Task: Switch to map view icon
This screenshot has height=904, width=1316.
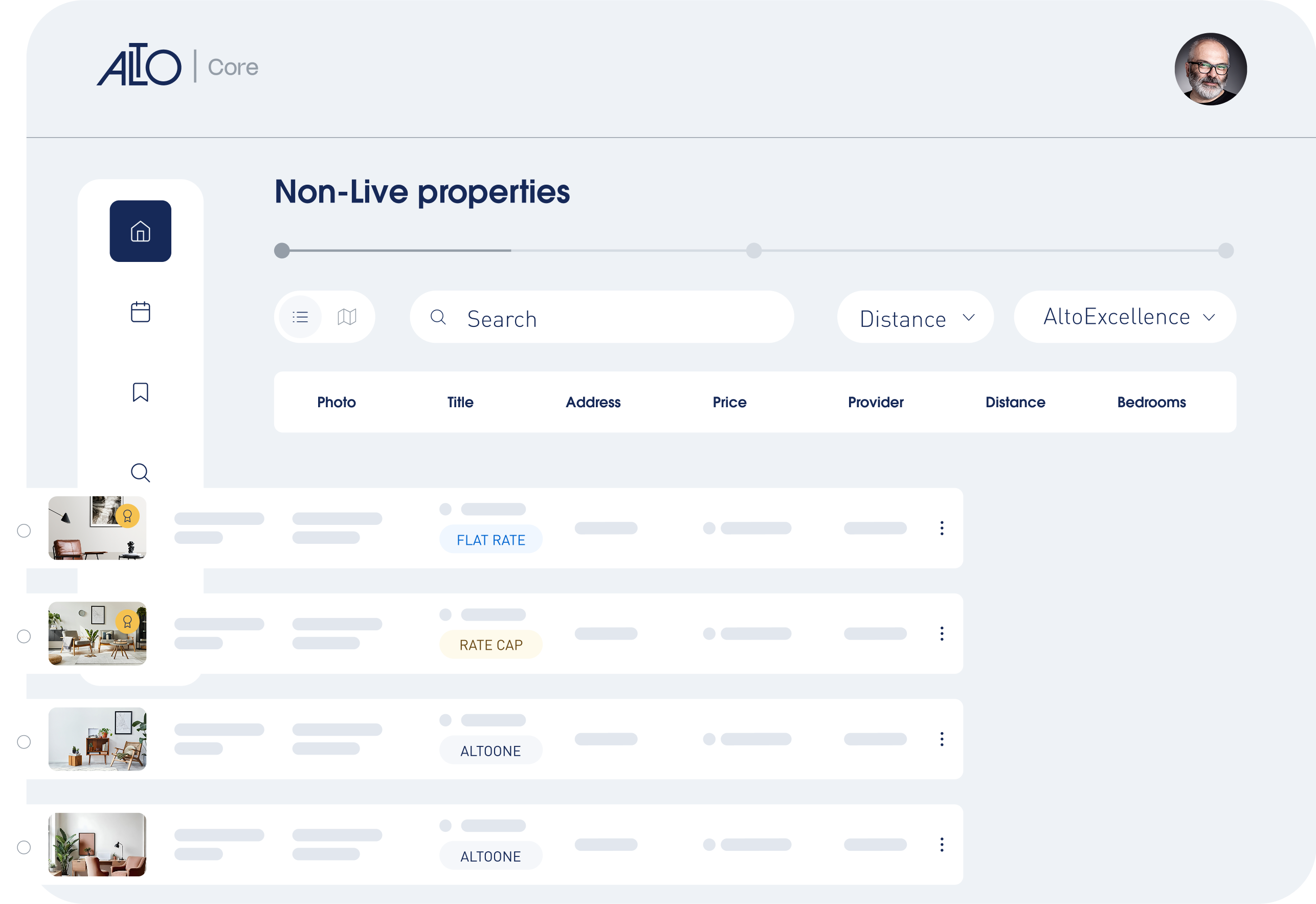Action: coord(347,317)
